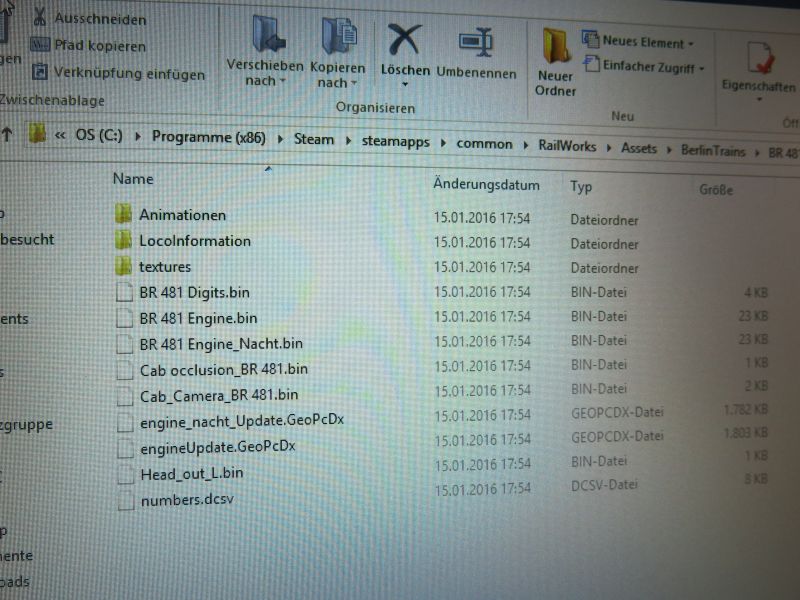
Task: Click file icon of BR 481 Engine_Nacht.bin
Action: (x=124, y=343)
